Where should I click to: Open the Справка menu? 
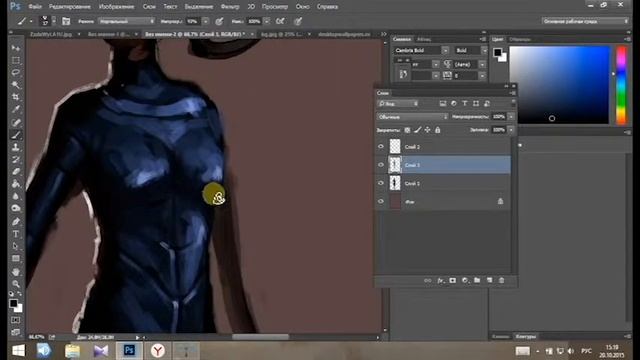click(x=327, y=7)
